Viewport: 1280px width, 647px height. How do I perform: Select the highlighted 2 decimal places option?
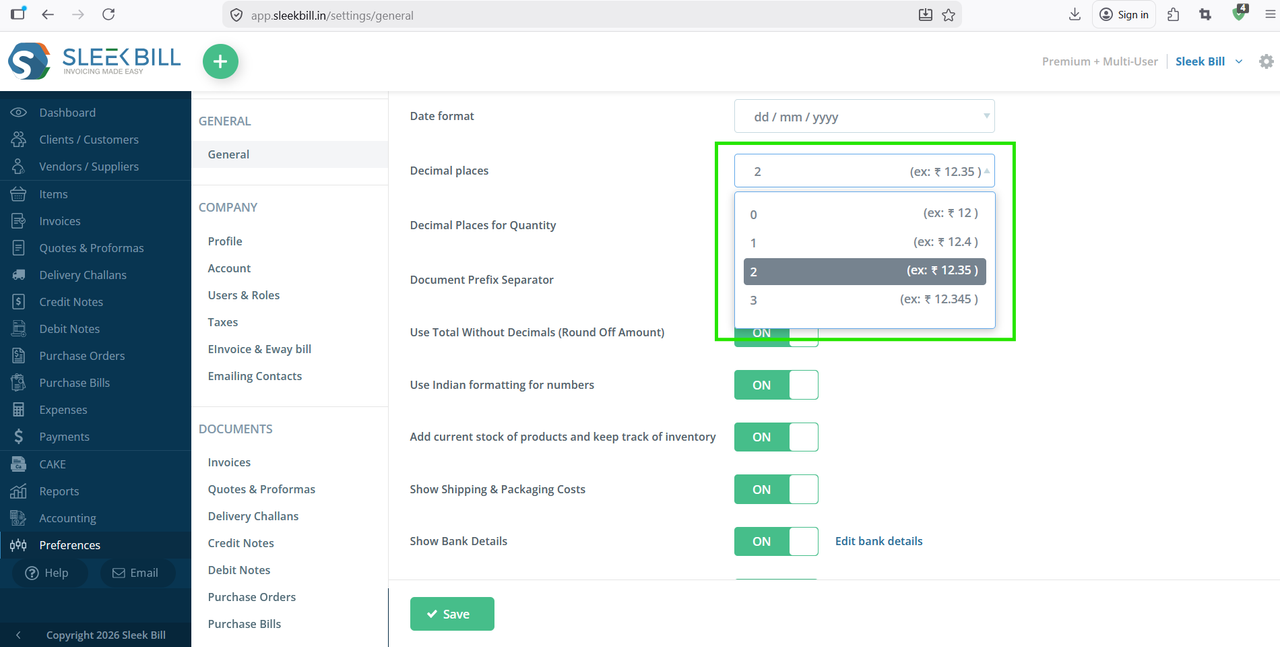point(865,271)
